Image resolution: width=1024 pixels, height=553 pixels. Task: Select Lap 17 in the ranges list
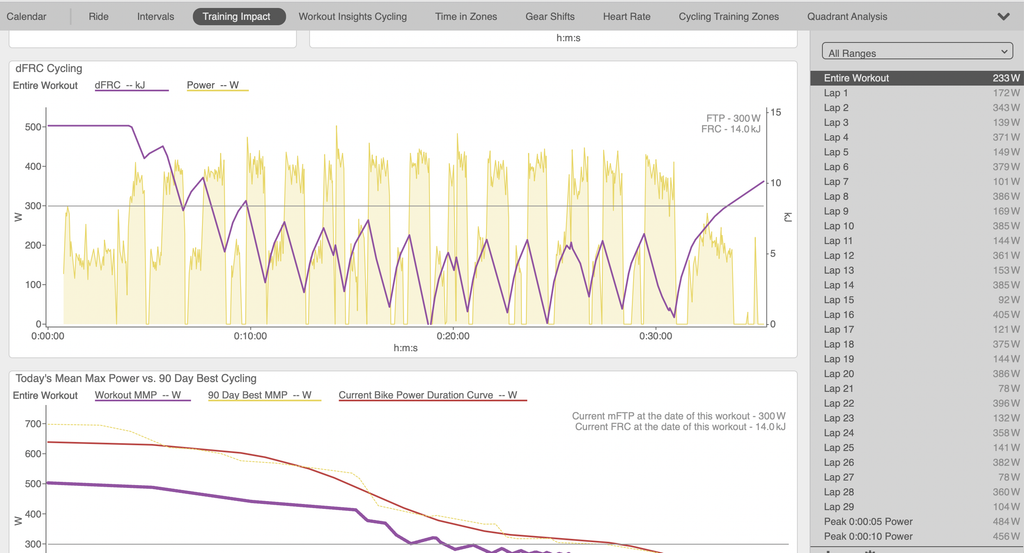click(x=917, y=330)
